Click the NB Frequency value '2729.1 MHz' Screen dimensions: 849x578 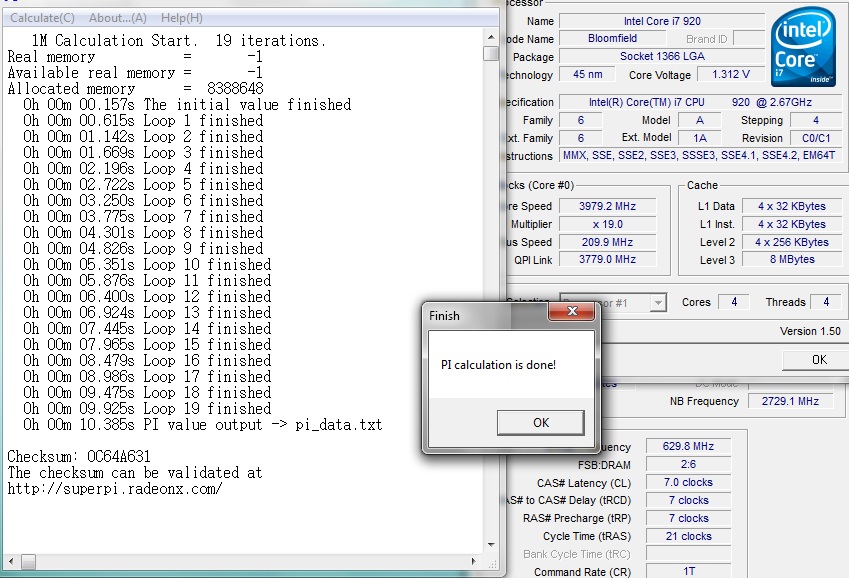pyautogui.click(x=790, y=401)
